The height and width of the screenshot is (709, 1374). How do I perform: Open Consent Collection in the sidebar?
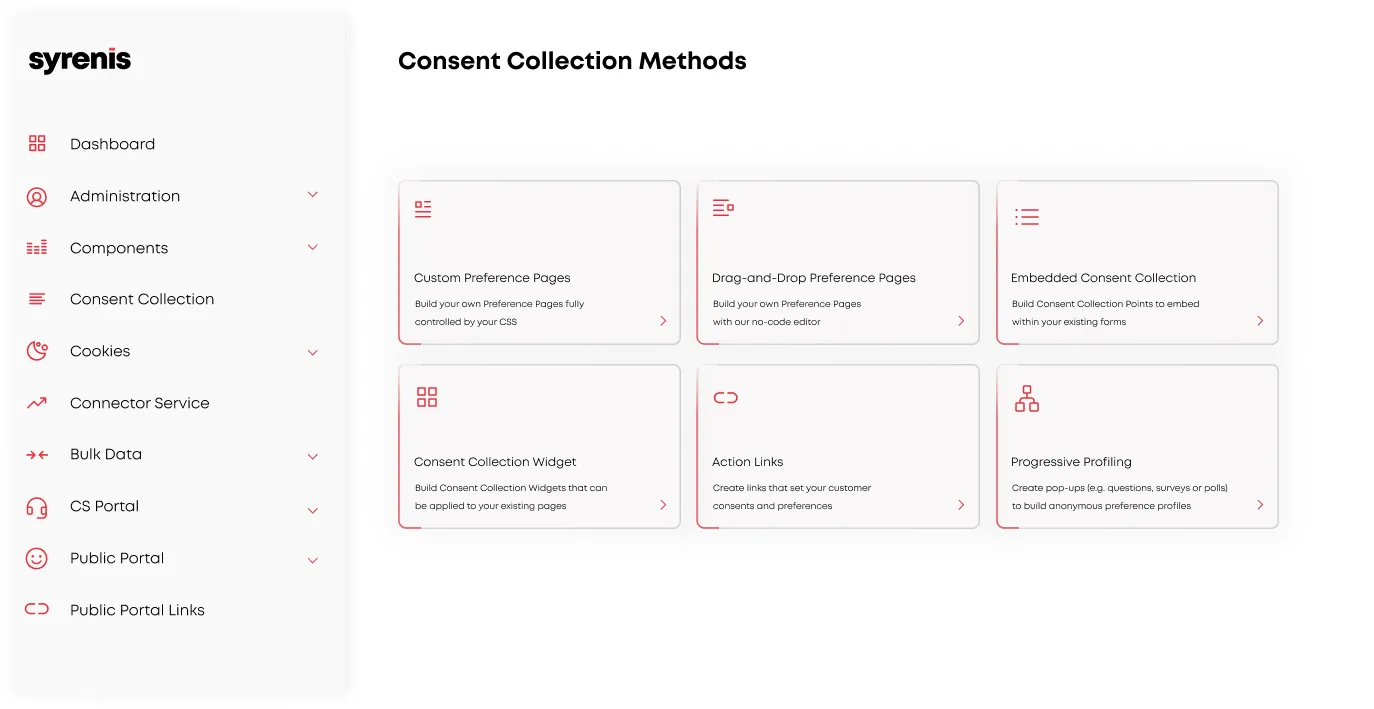(x=142, y=299)
